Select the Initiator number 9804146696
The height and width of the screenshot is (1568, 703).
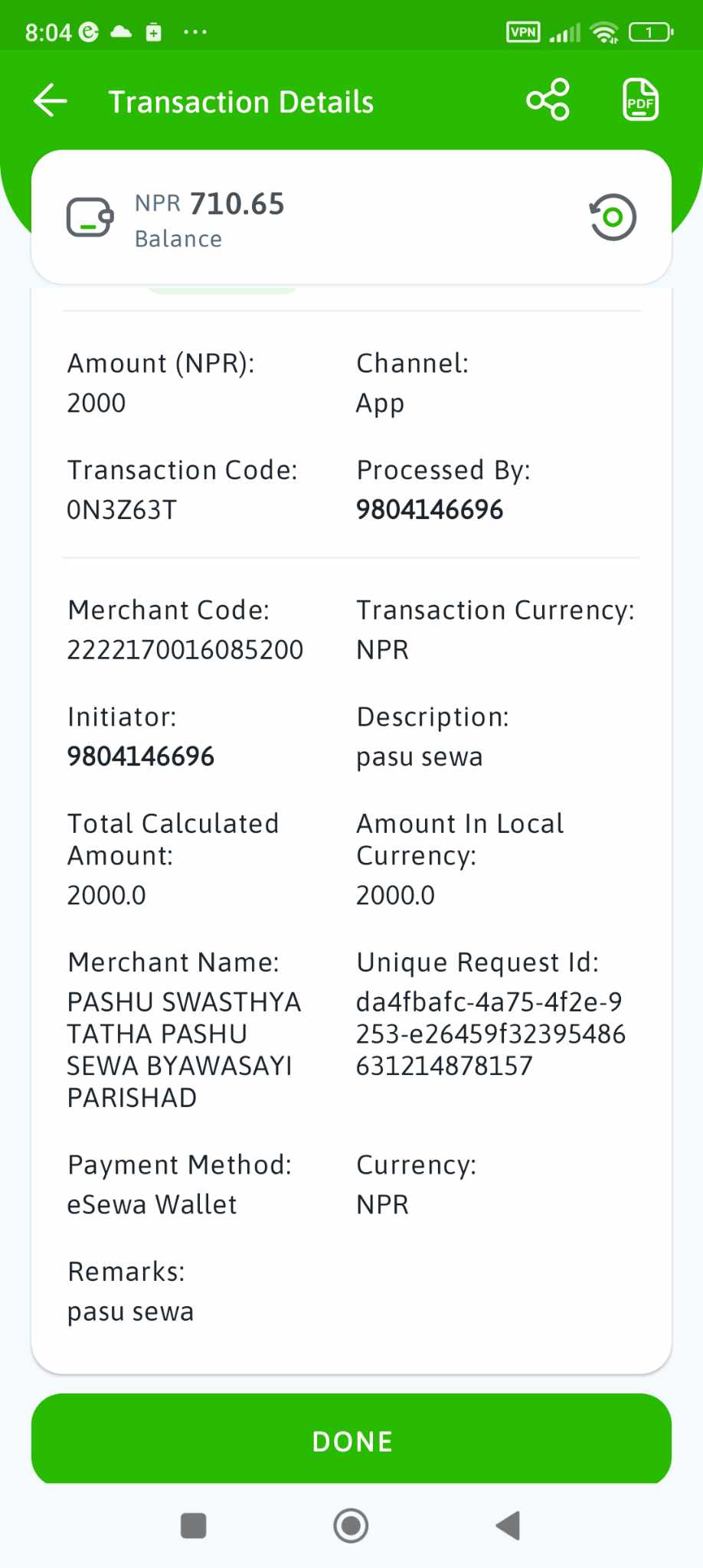(x=141, y=756)
